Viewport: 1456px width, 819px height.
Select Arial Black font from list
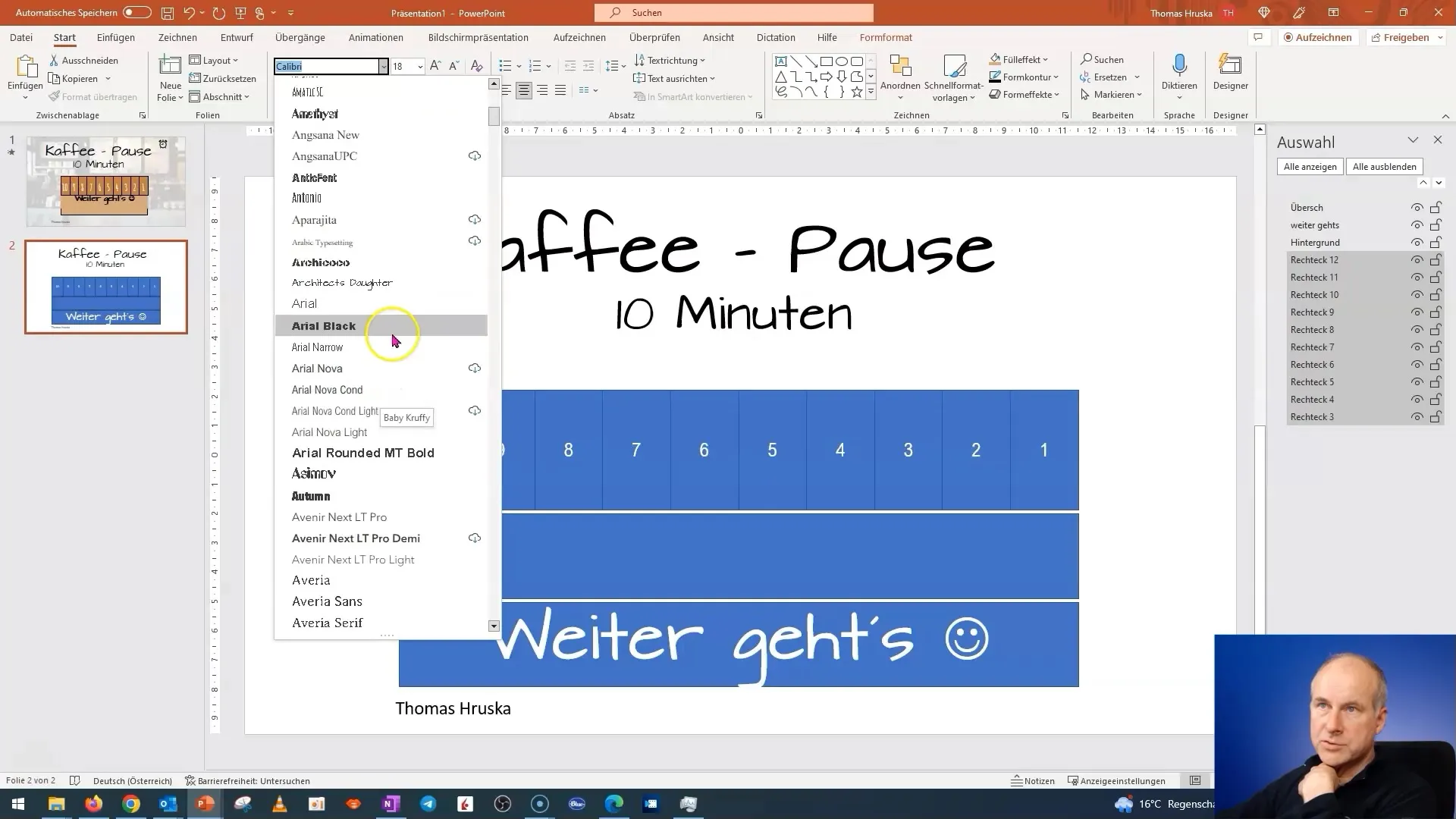point(324,325)
